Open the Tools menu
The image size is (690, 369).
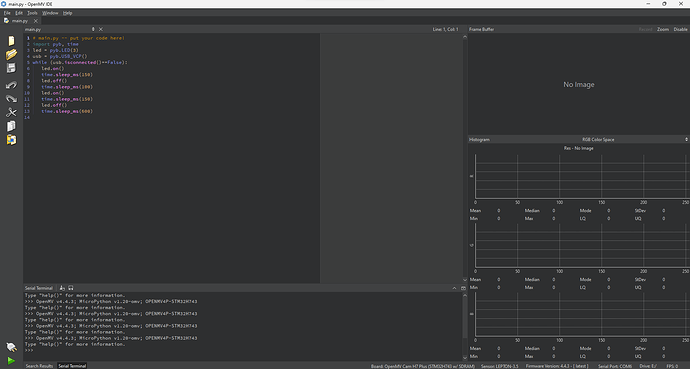(x=32, y=13)
